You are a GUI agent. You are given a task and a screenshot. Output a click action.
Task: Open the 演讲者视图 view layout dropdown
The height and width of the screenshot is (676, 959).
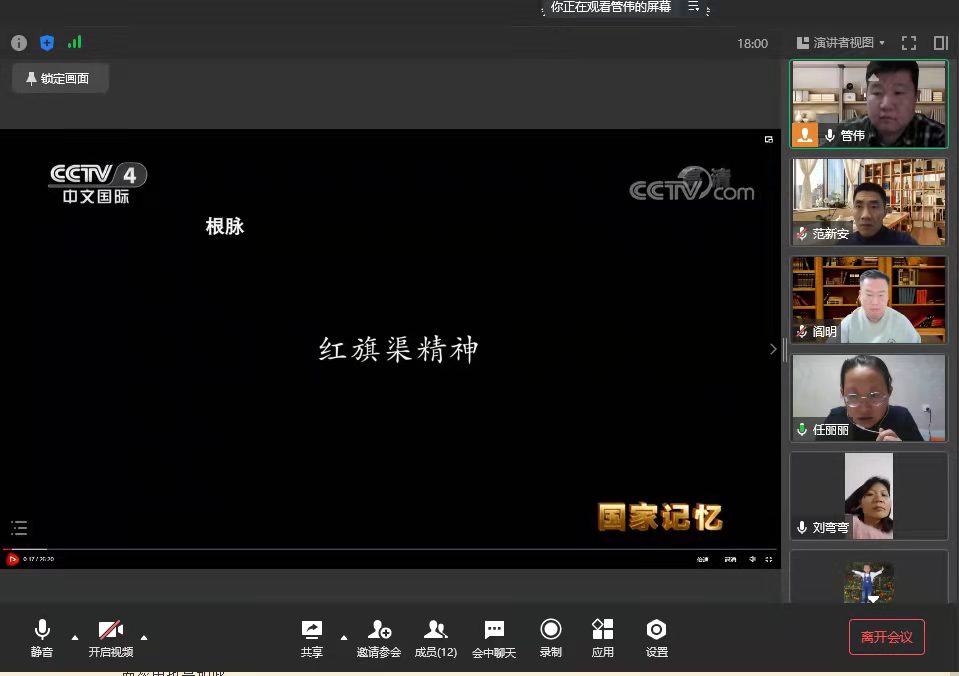tap(841, 43)
